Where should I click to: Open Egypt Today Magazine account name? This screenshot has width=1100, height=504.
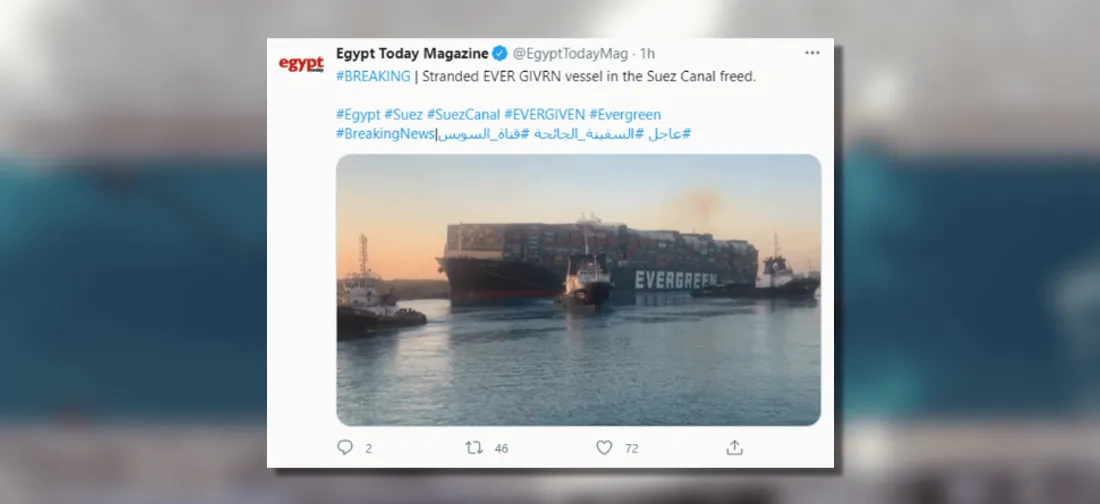[x=412, y=53]
